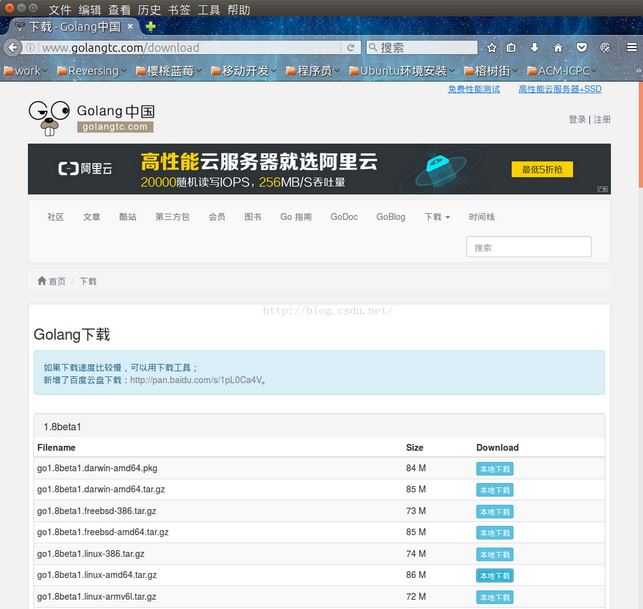Viewport: 643px width, 609px height.
Task: Click the Golang gopher logo
Action: pos(49,119)
